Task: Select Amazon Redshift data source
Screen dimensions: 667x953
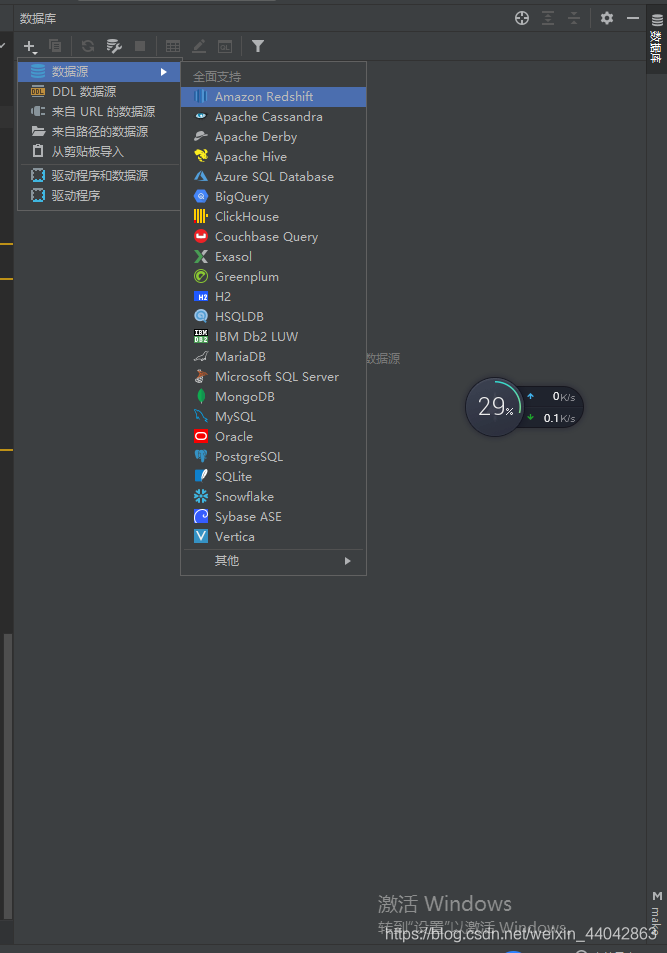Action: click(x=274, y=97)
